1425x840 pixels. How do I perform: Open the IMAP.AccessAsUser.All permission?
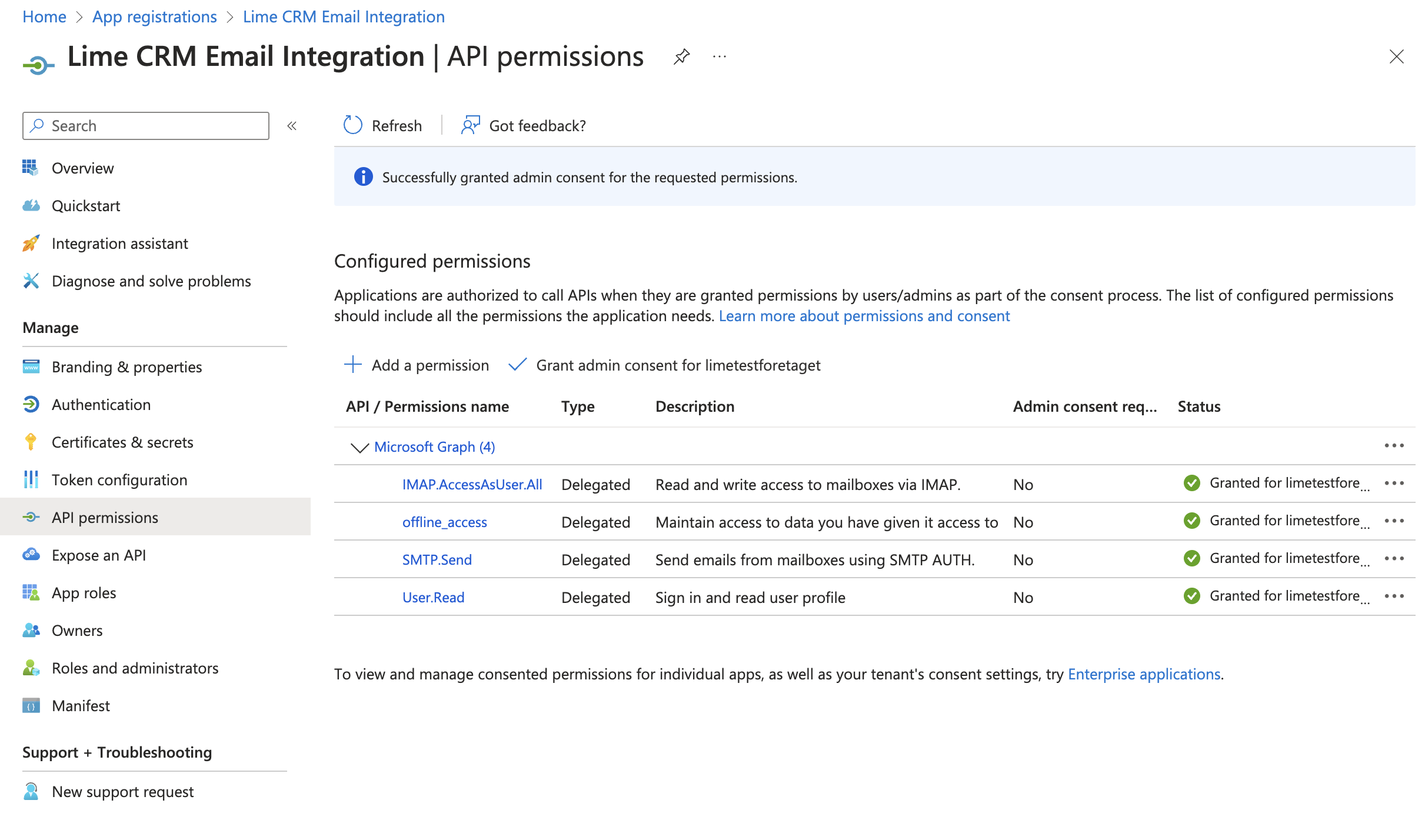pyautogui.click(x=472, y=485)
